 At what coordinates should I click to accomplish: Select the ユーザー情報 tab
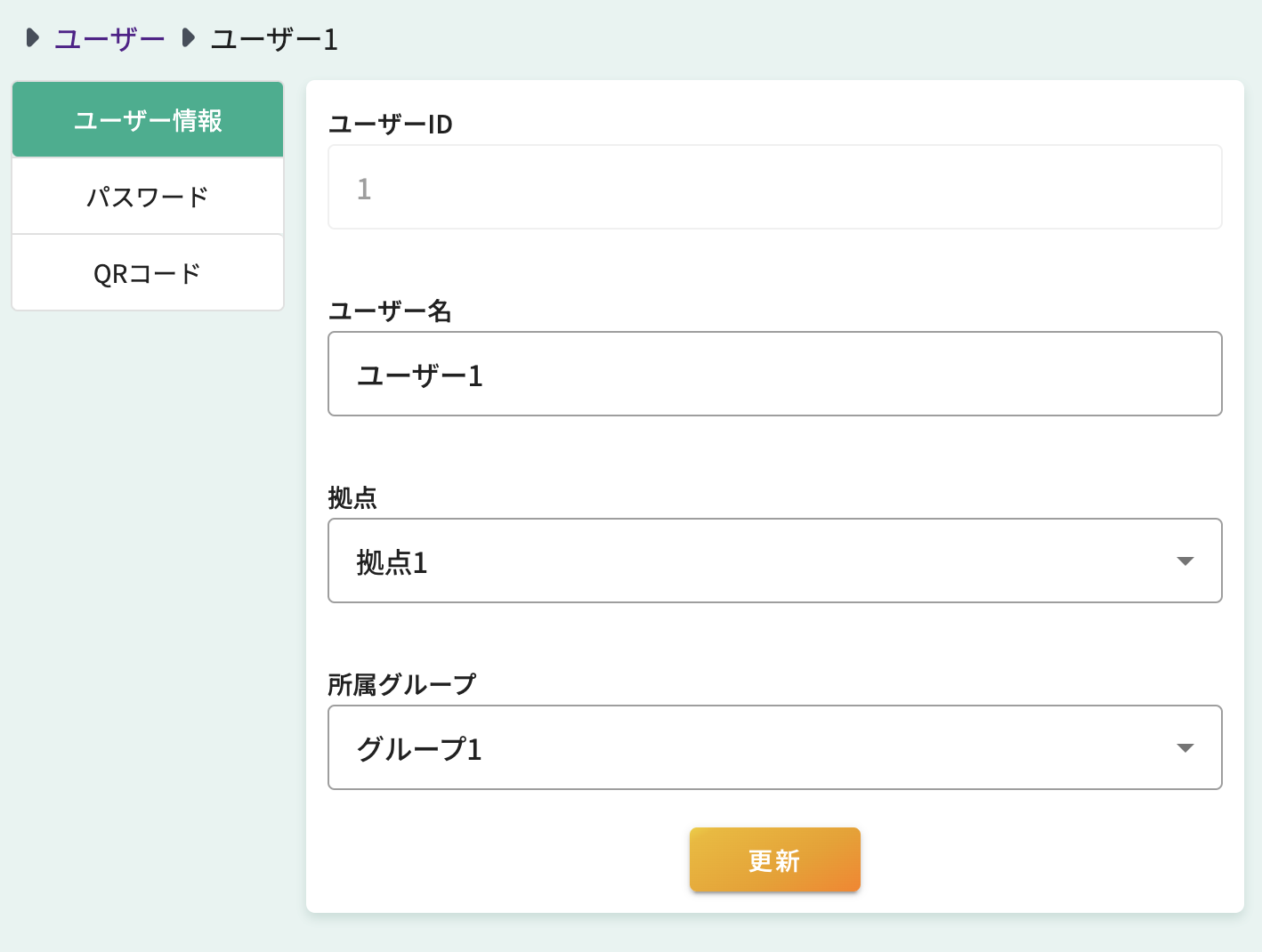point(147,119)
